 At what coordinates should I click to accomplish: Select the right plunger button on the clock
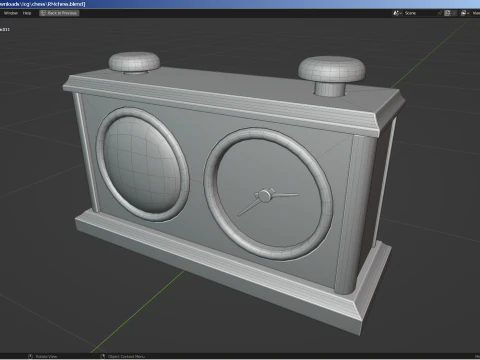point(331,76)
